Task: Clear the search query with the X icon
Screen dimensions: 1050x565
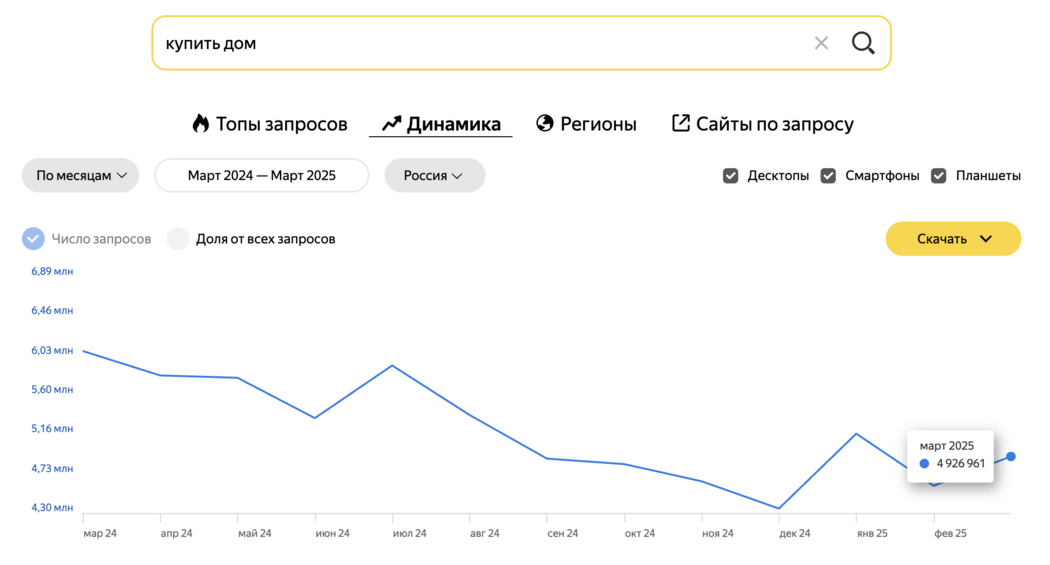Action: click(x=821, y=44)
